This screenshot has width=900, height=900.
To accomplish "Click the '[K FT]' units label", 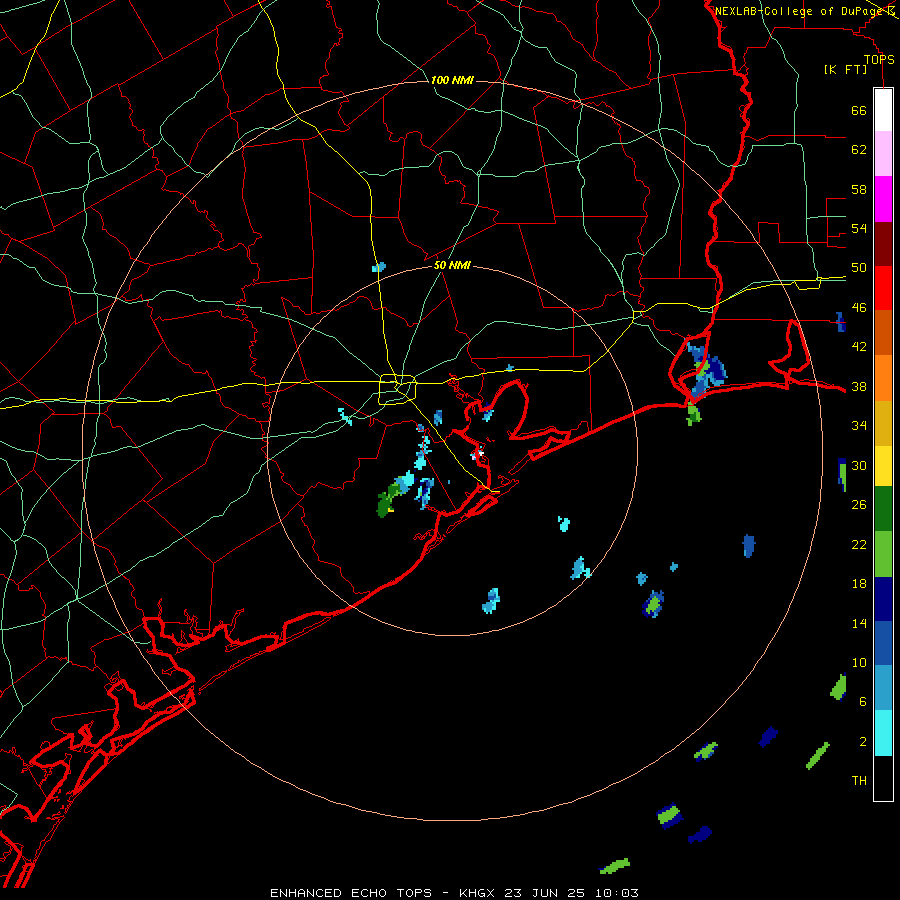I will click(845, 70).
